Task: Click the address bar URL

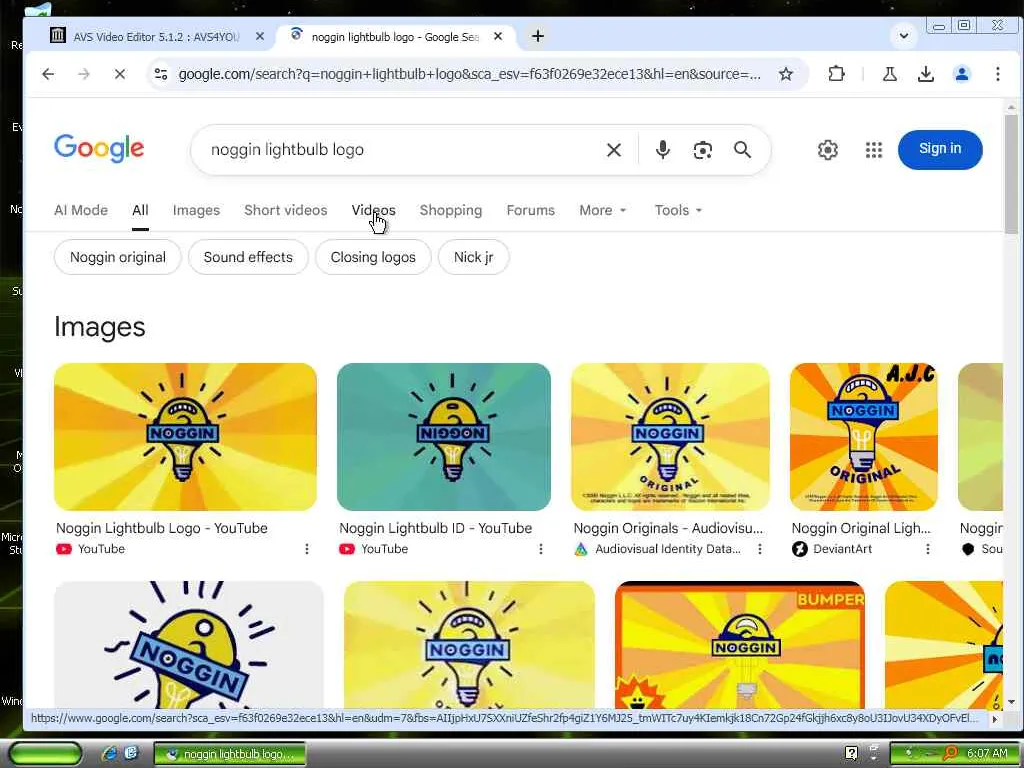Action: (x=470, y=74)
